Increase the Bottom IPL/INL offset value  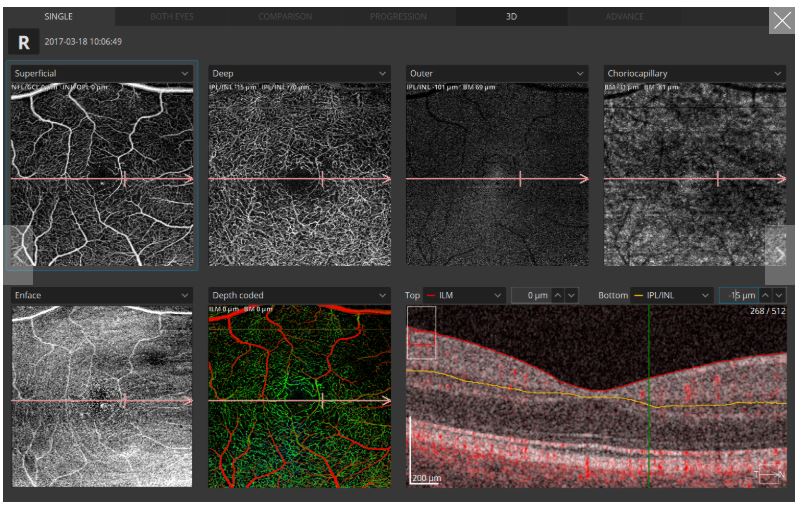pos(765,296)
